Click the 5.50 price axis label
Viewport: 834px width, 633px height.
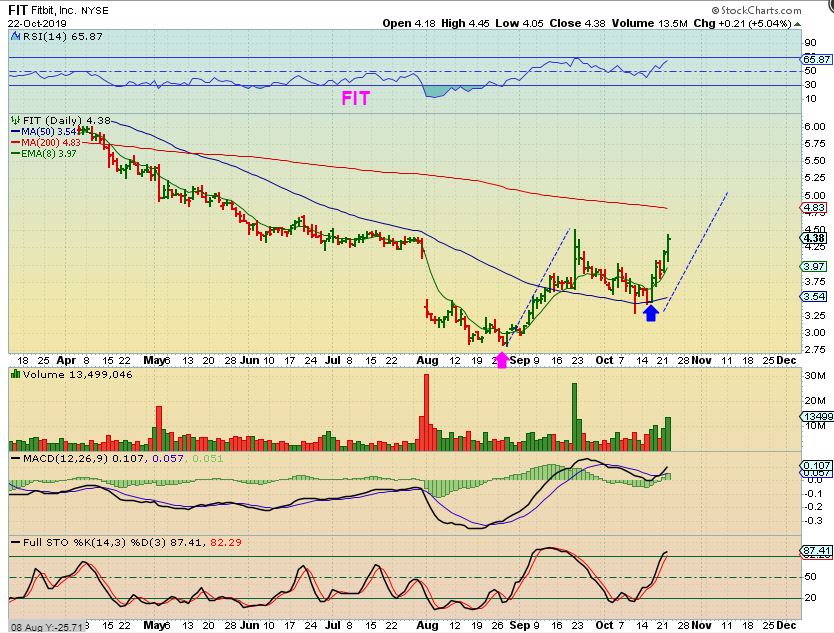pos(816,161)
